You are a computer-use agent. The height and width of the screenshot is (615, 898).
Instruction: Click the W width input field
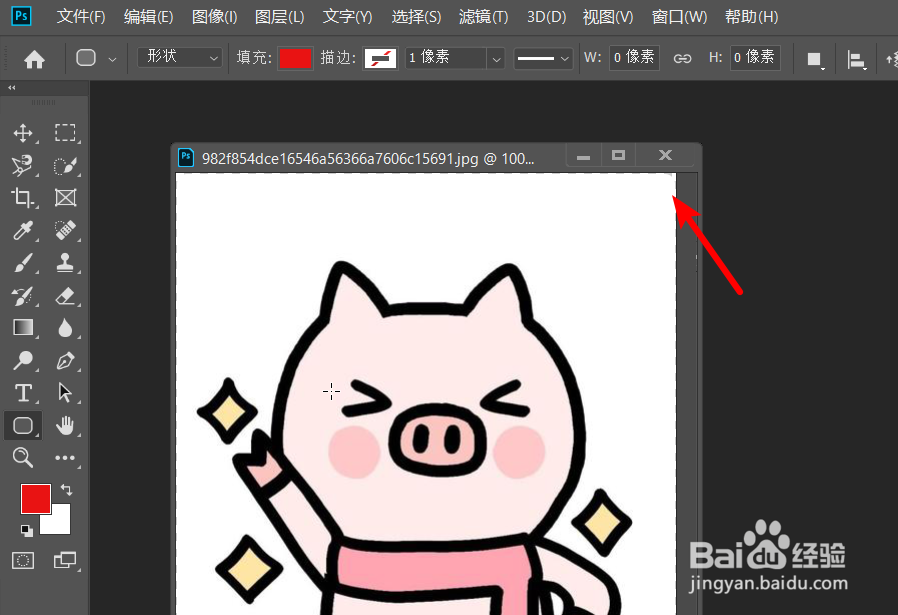pos(634,58)
